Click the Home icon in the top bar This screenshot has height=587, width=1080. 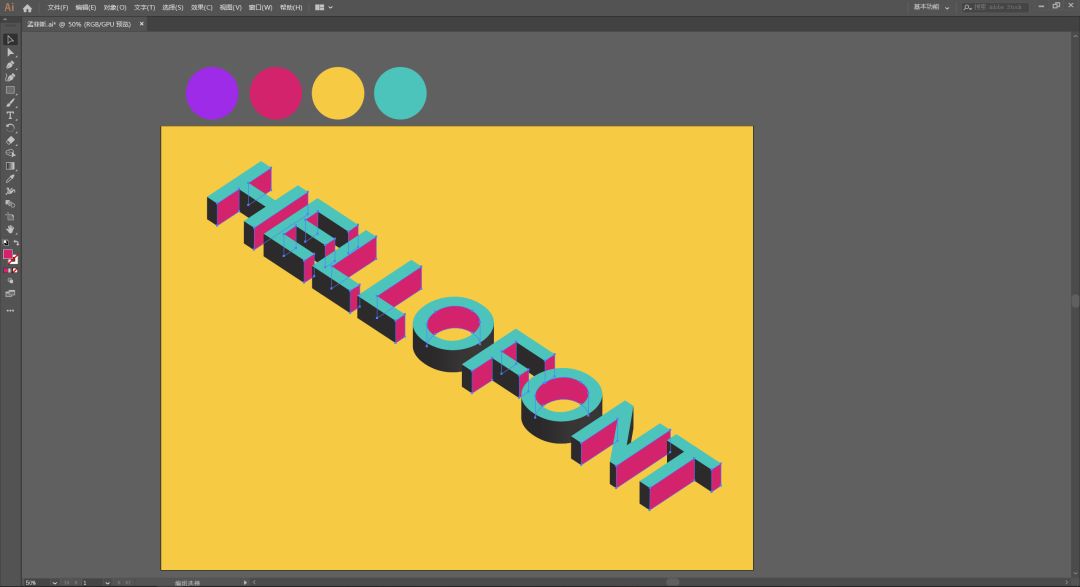click(x=27, y=7)
